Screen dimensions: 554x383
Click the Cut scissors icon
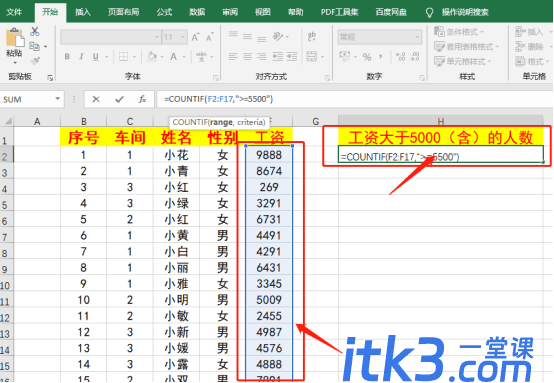[x=34, y=32]
